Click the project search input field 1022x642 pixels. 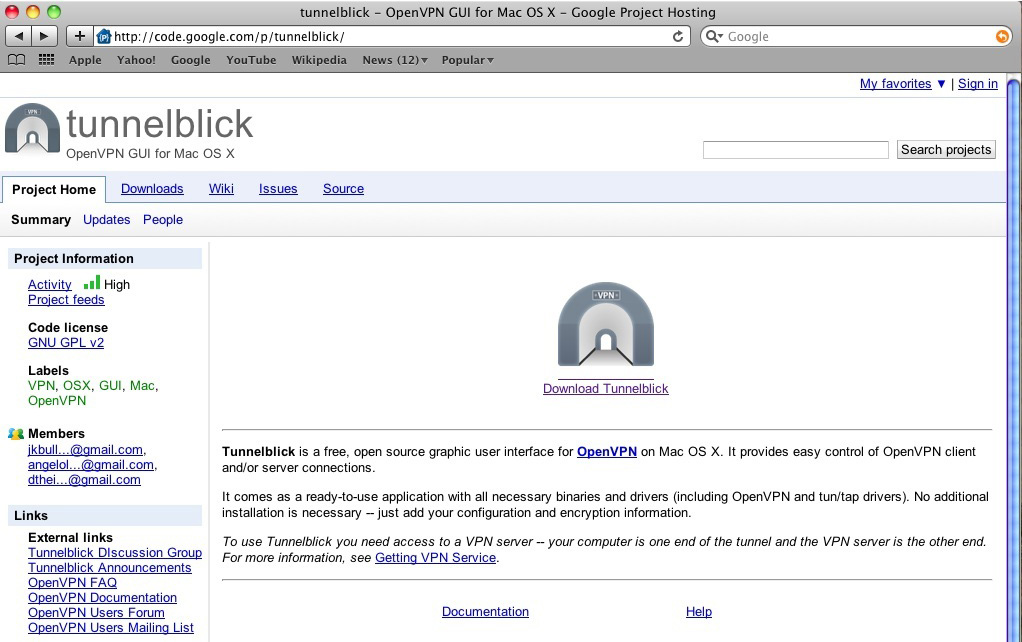tap(795, 150)
